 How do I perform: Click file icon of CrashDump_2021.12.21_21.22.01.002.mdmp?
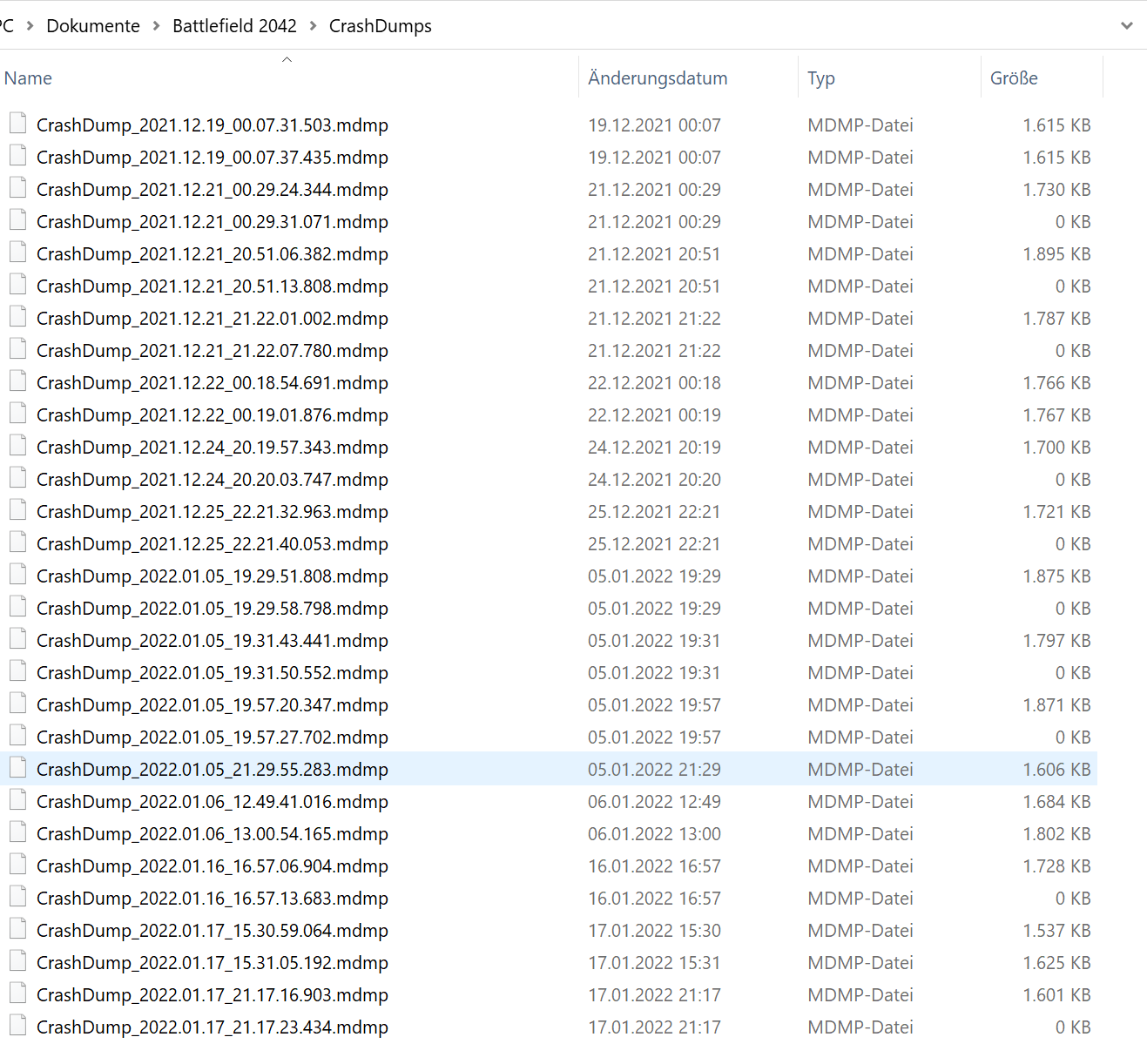17,318
